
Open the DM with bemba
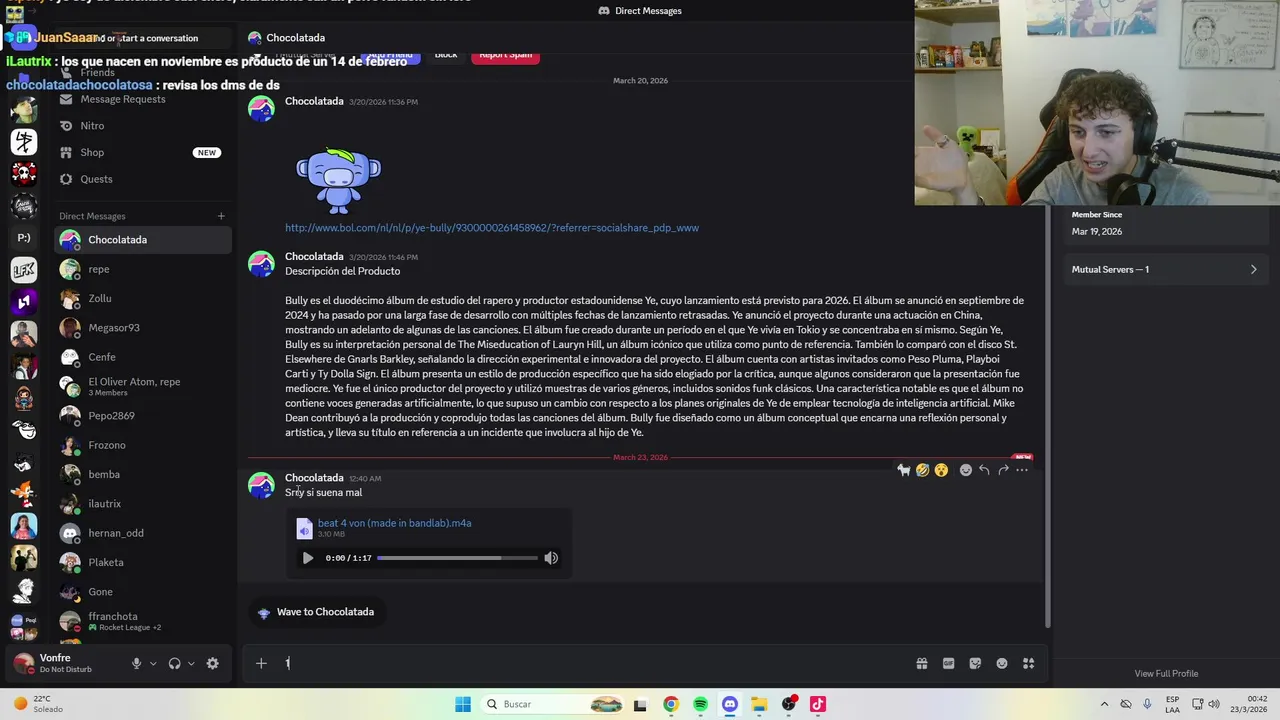[x=142, y=474]
